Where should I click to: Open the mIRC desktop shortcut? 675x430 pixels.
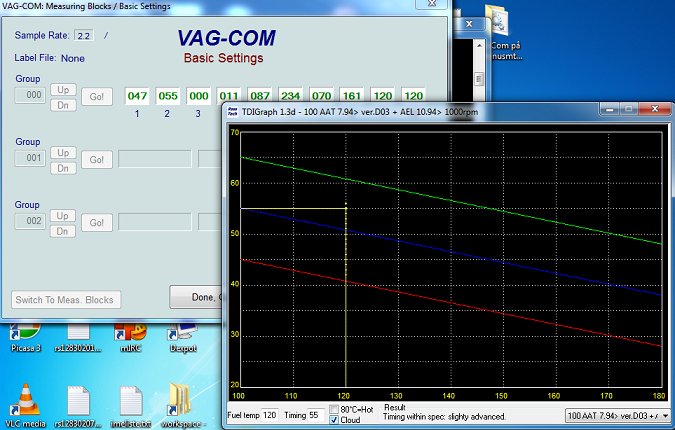click(x=131, y=335)
